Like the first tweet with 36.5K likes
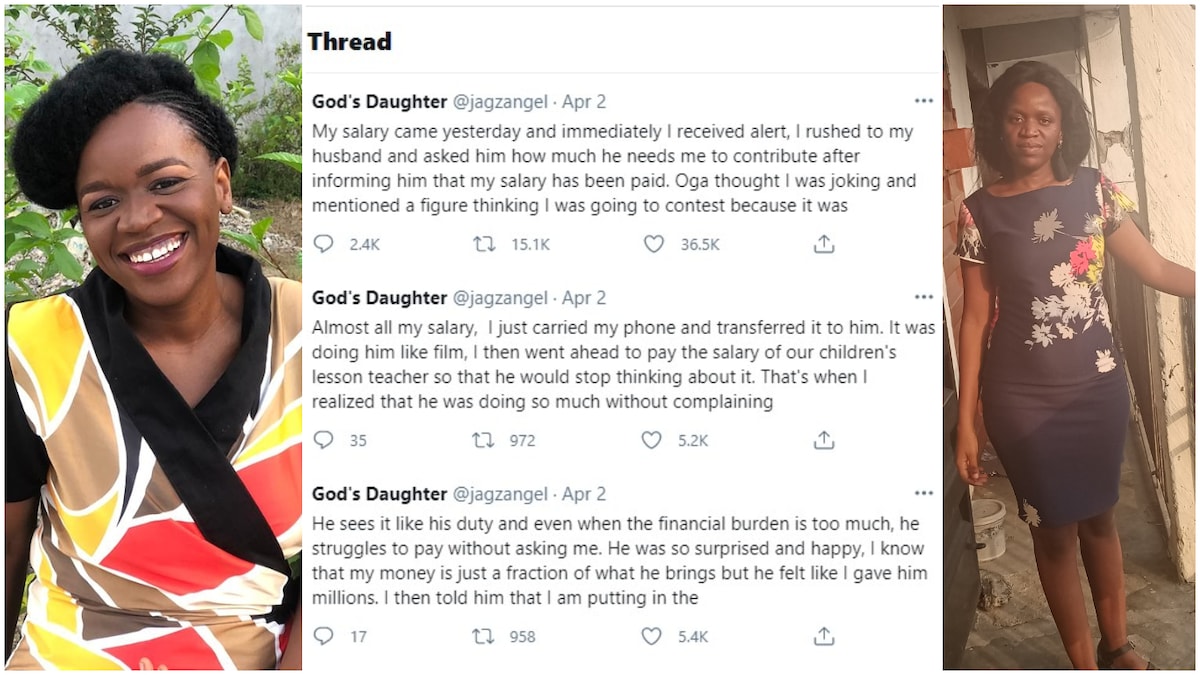1200x675 pixels. pos(653,244)
